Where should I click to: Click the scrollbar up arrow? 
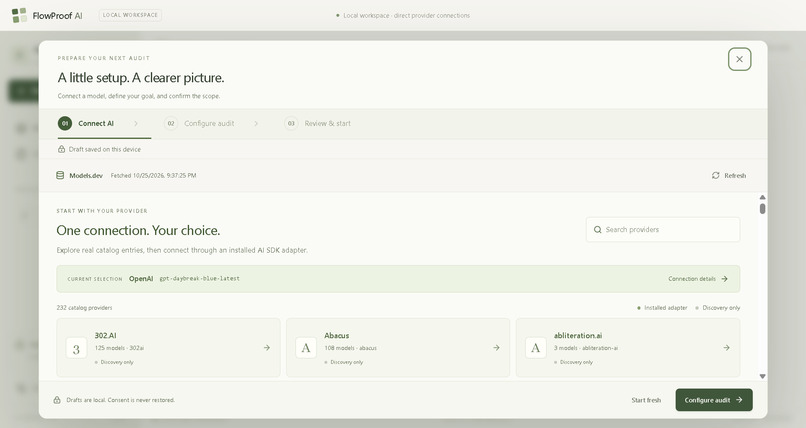coord(762,197)
